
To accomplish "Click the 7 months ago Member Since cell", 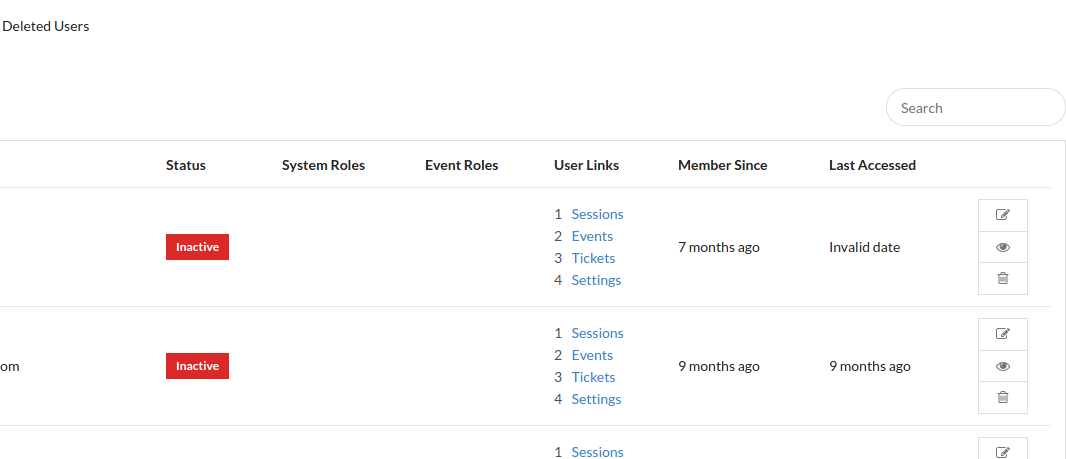I will point(719,248).
